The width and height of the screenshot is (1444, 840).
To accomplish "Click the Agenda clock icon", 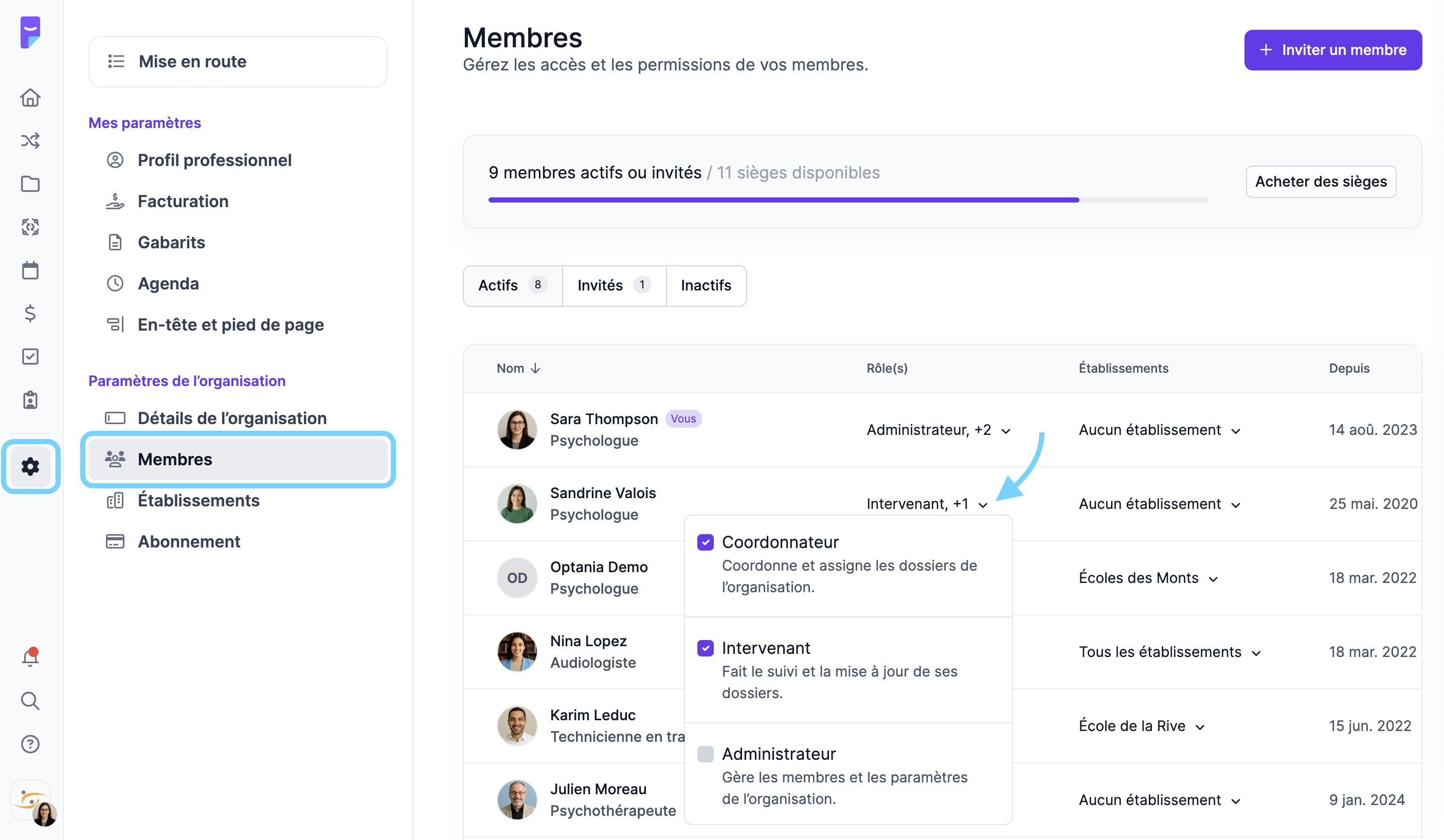I will coord(115,284).
